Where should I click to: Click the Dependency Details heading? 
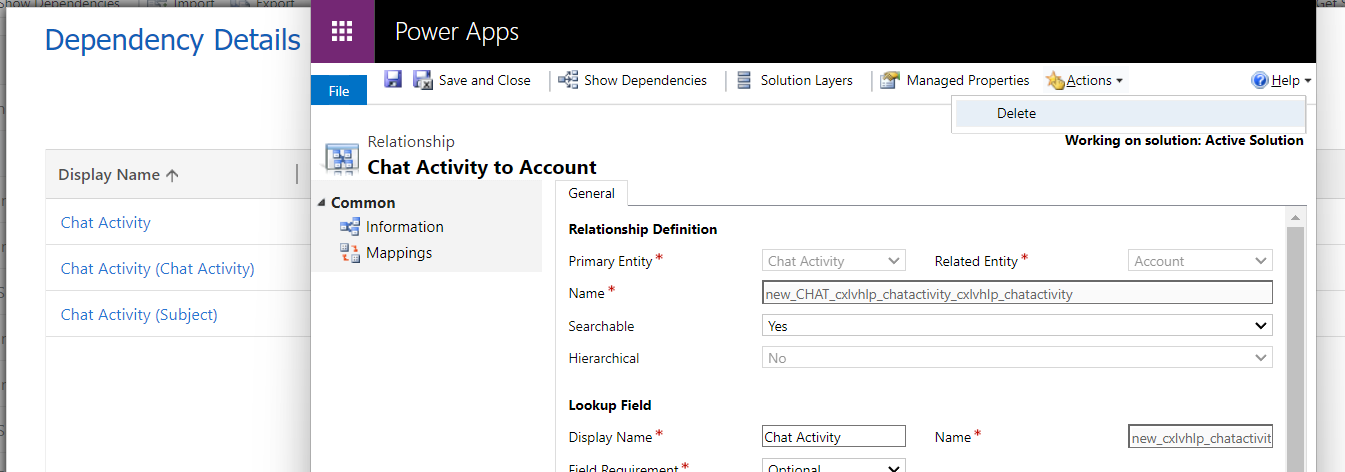point(173,40)
